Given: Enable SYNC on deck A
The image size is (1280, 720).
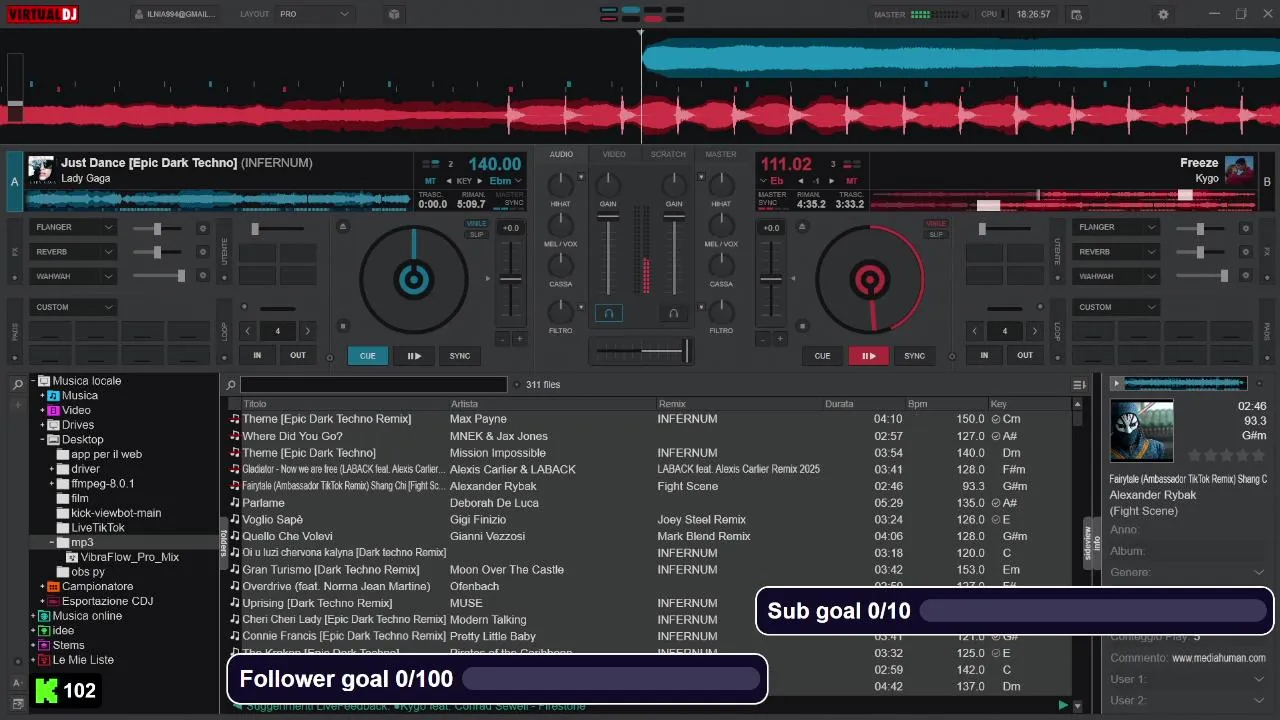Looking at the screenshot, I should tap(460, 355).
